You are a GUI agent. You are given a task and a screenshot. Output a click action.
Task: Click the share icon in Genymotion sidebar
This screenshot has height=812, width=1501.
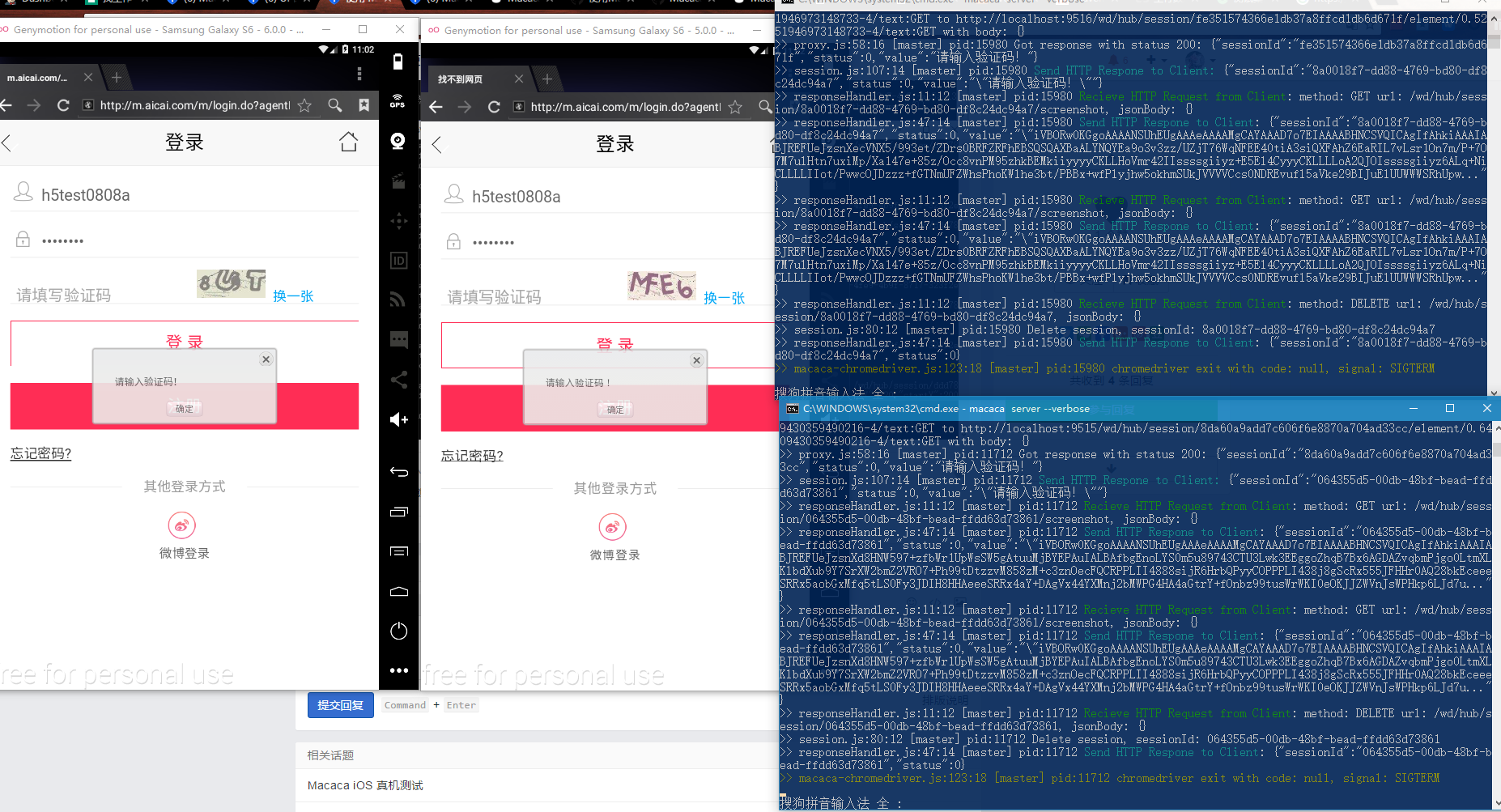[x=398, y=379]
